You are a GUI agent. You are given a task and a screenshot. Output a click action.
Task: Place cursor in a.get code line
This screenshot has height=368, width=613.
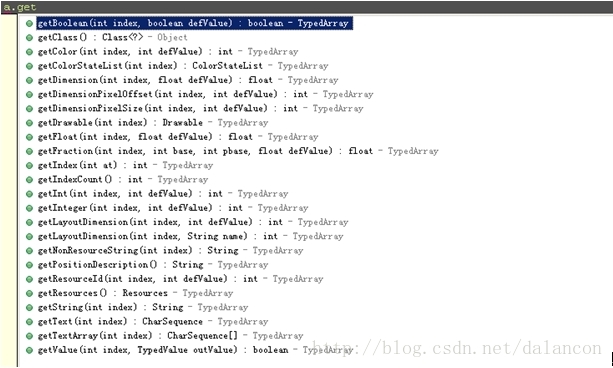(x=306, y=7)
